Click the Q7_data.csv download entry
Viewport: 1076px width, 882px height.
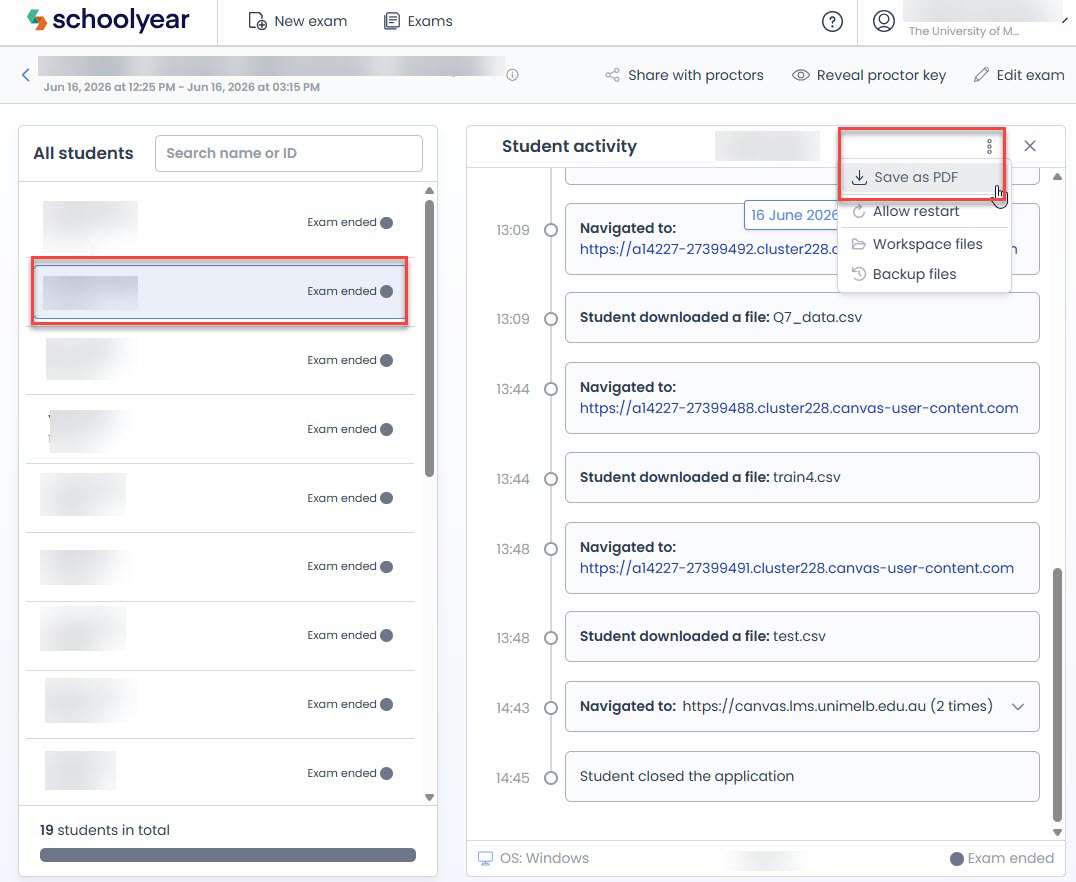pos(802,318)
